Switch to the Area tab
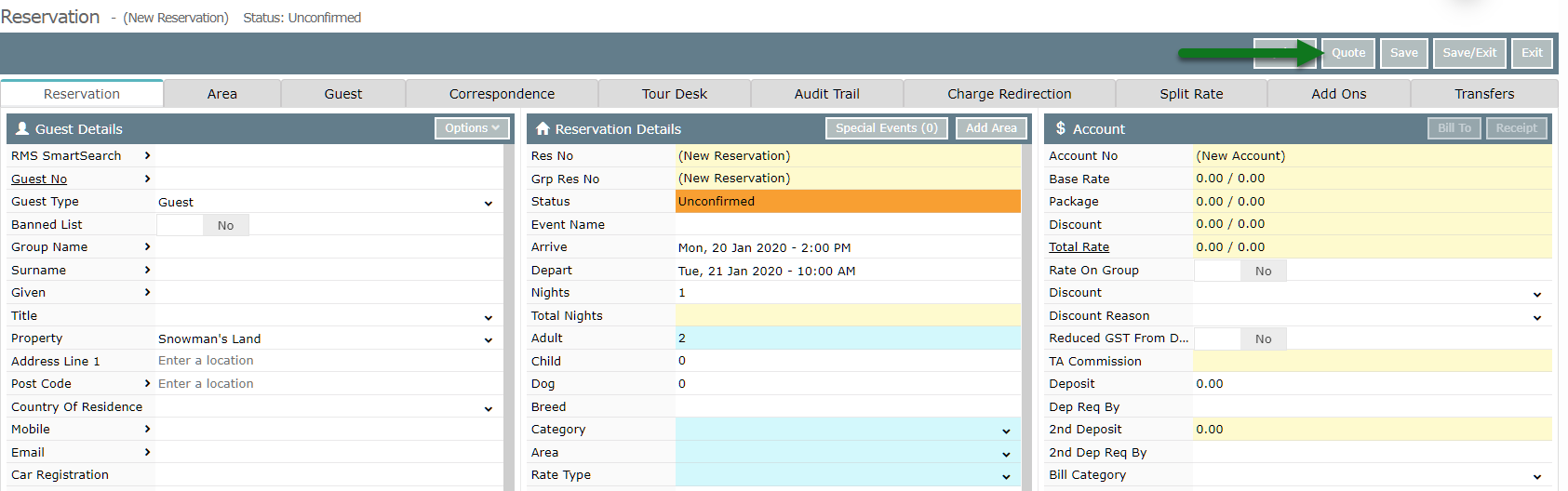 point(222,94)
